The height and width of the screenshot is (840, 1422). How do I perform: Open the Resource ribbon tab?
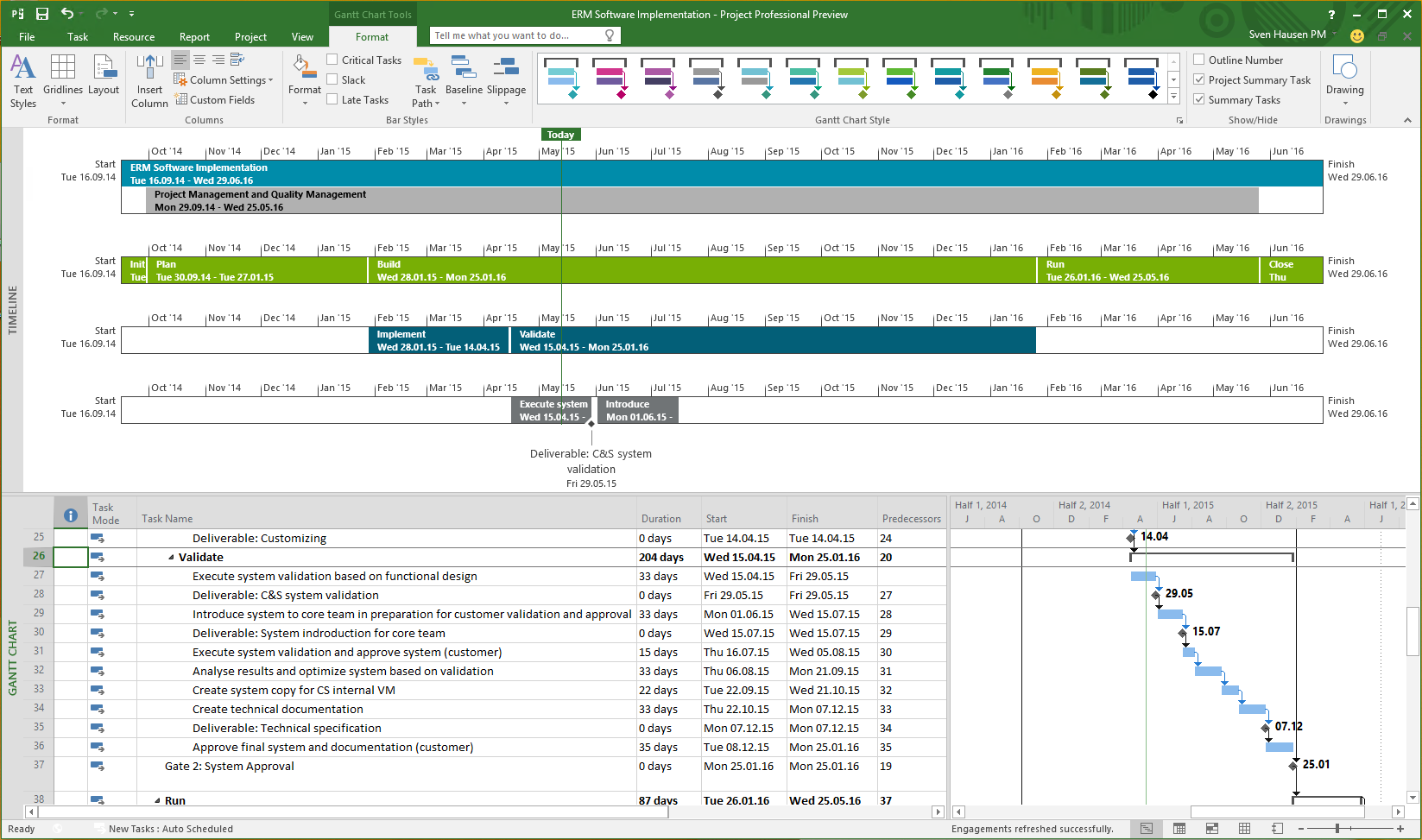134,37
